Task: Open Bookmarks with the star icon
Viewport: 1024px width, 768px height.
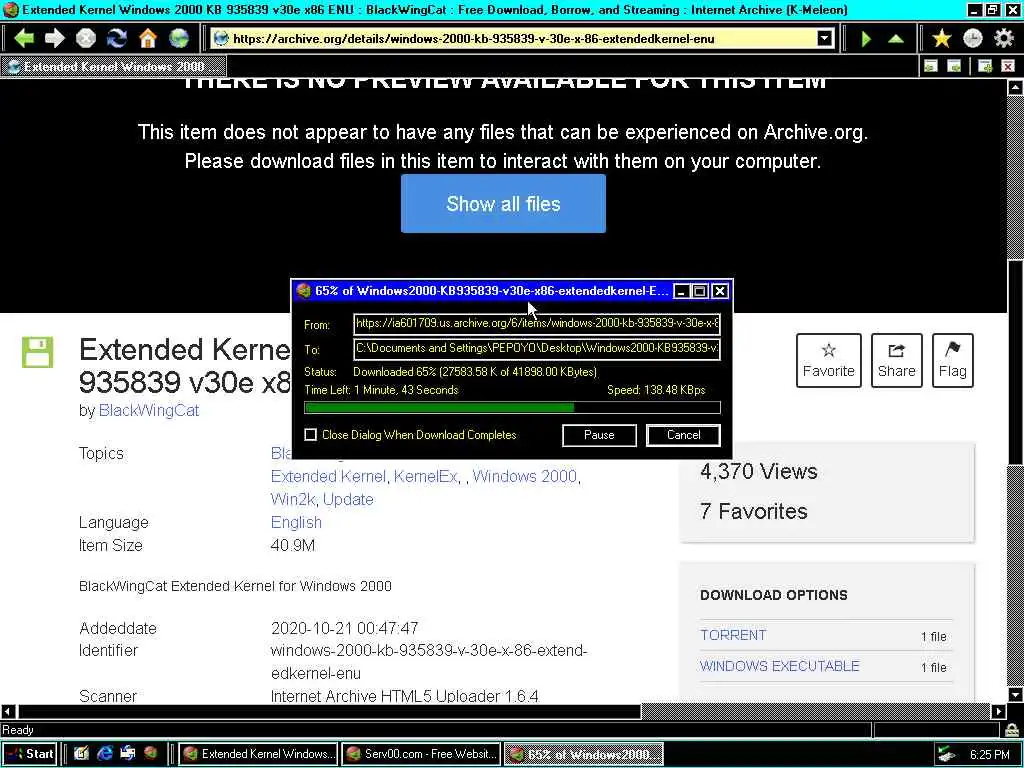Action: pyautogui.click(x=941, y=39)
